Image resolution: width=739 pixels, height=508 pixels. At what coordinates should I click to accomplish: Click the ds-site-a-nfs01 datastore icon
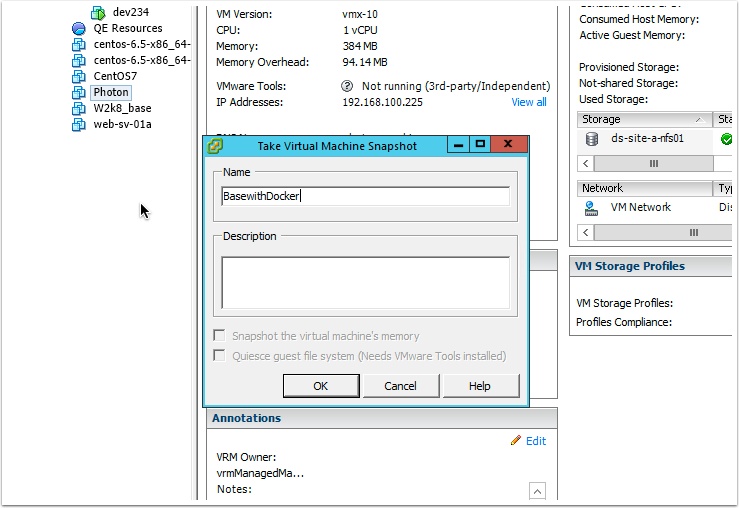click(x=592, y=139)
